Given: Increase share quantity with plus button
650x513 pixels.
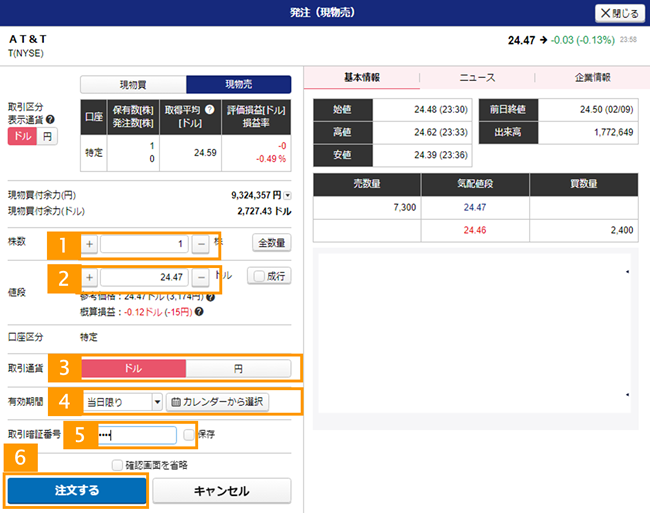Looking at the screenshot, I should tap(90, 244).
